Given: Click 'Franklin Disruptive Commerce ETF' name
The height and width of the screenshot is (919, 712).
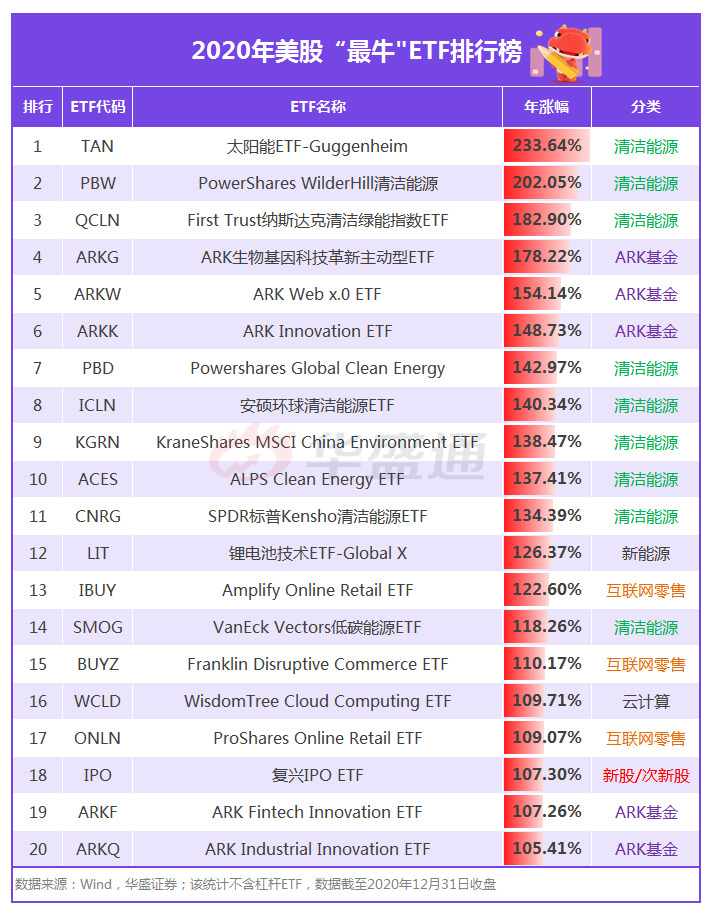Looking at the screenshot, I should (x=318, y=664).
